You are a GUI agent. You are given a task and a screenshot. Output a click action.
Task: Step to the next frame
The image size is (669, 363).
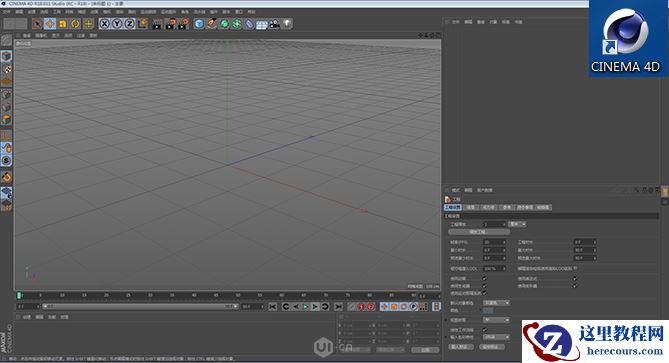pos(315,307)
